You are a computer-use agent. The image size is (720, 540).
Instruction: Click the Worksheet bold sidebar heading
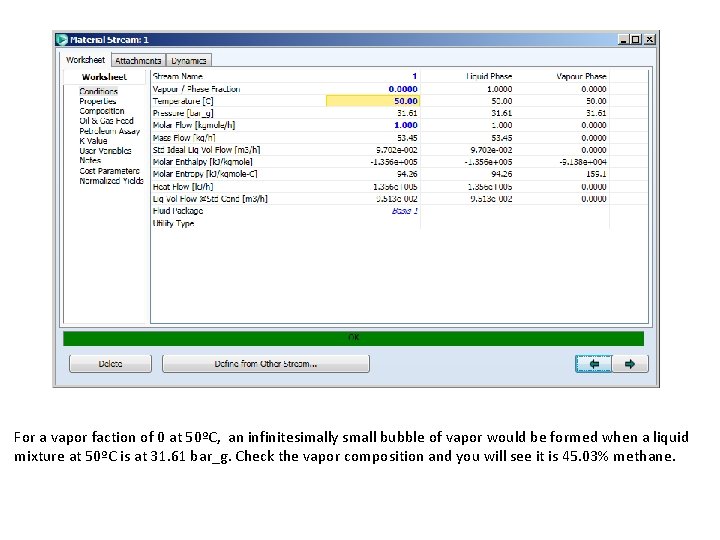pos(104,77)
